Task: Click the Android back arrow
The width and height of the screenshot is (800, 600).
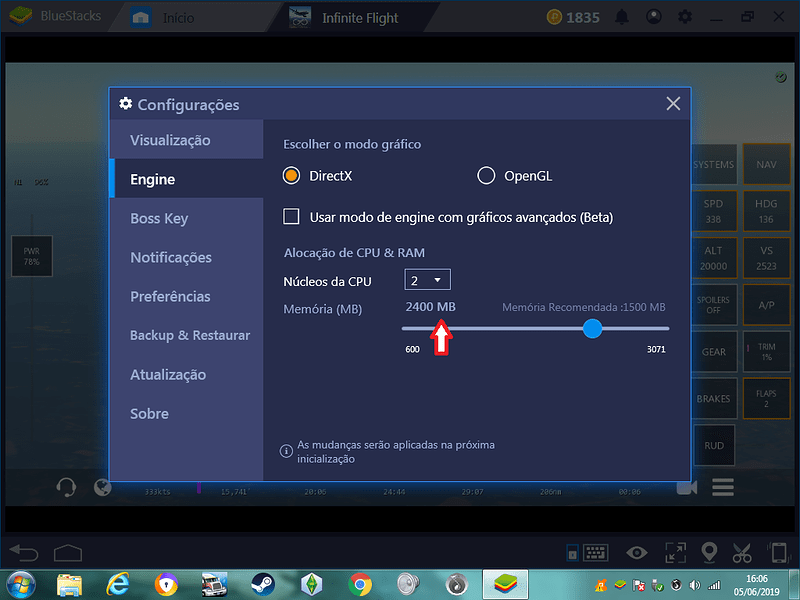Action: [x=24, y=553]
